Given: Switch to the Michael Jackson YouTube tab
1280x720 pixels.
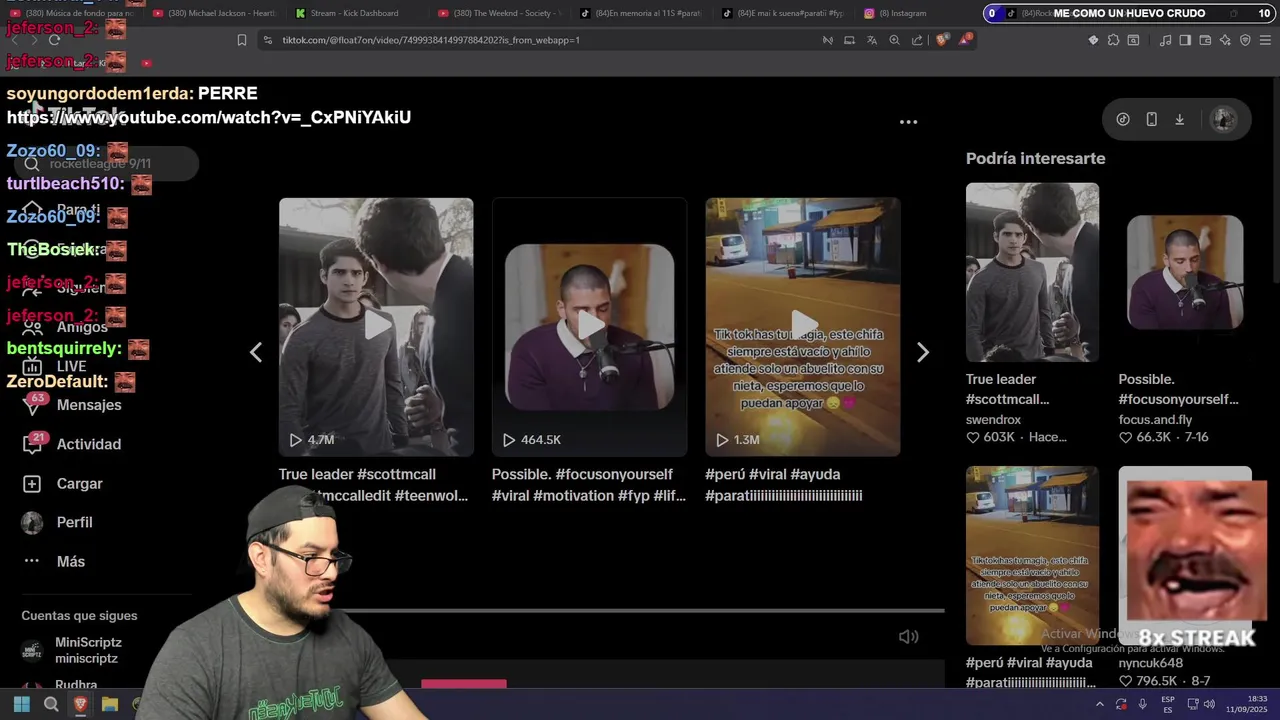Looking at the screenshot, I should click(215, 13).
